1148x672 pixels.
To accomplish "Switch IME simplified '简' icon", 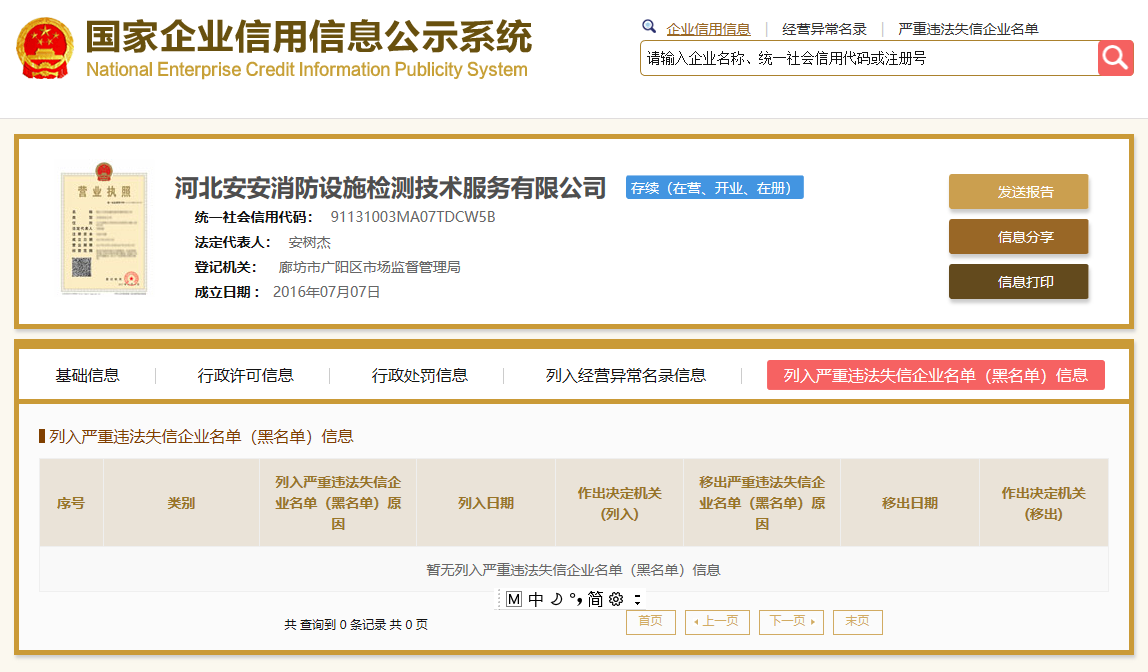I will coord(595,600).
